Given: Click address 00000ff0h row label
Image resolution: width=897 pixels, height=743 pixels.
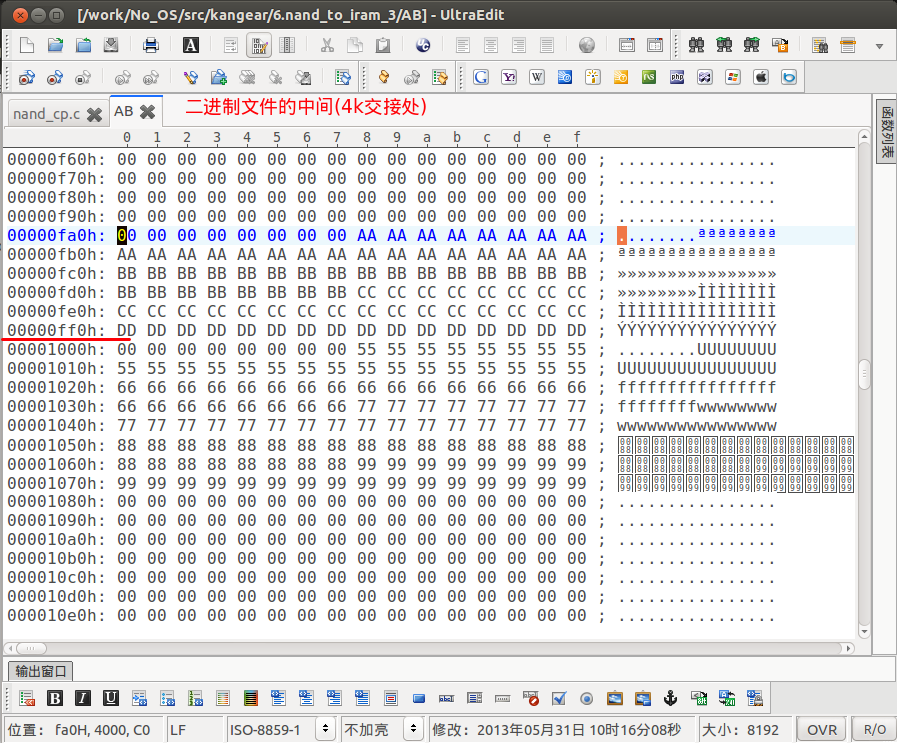Looking at the screenshot, I should click(56, 331).
